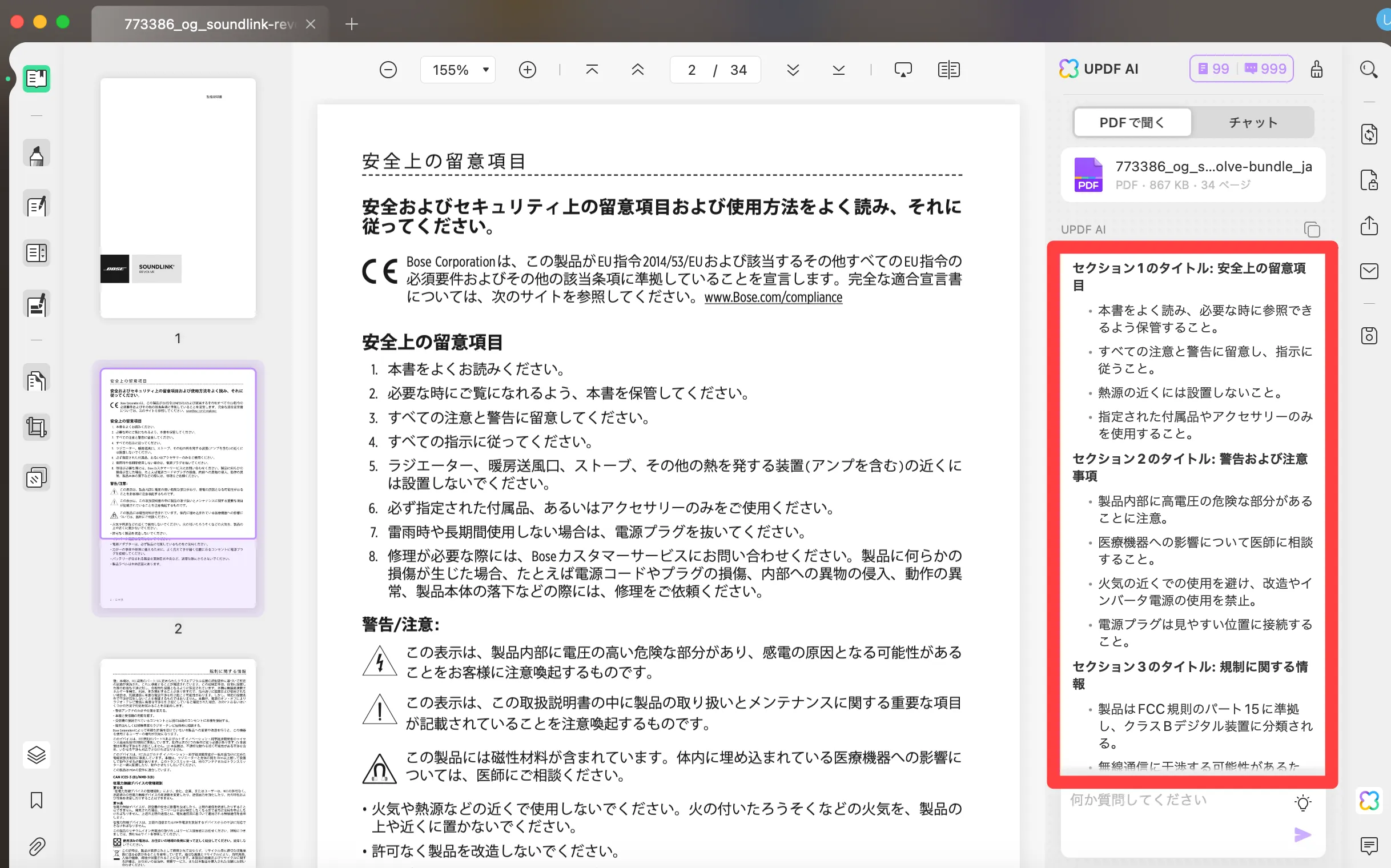
Task: Open the Attachments paperclip icon
Action: [x=36, y=846]
